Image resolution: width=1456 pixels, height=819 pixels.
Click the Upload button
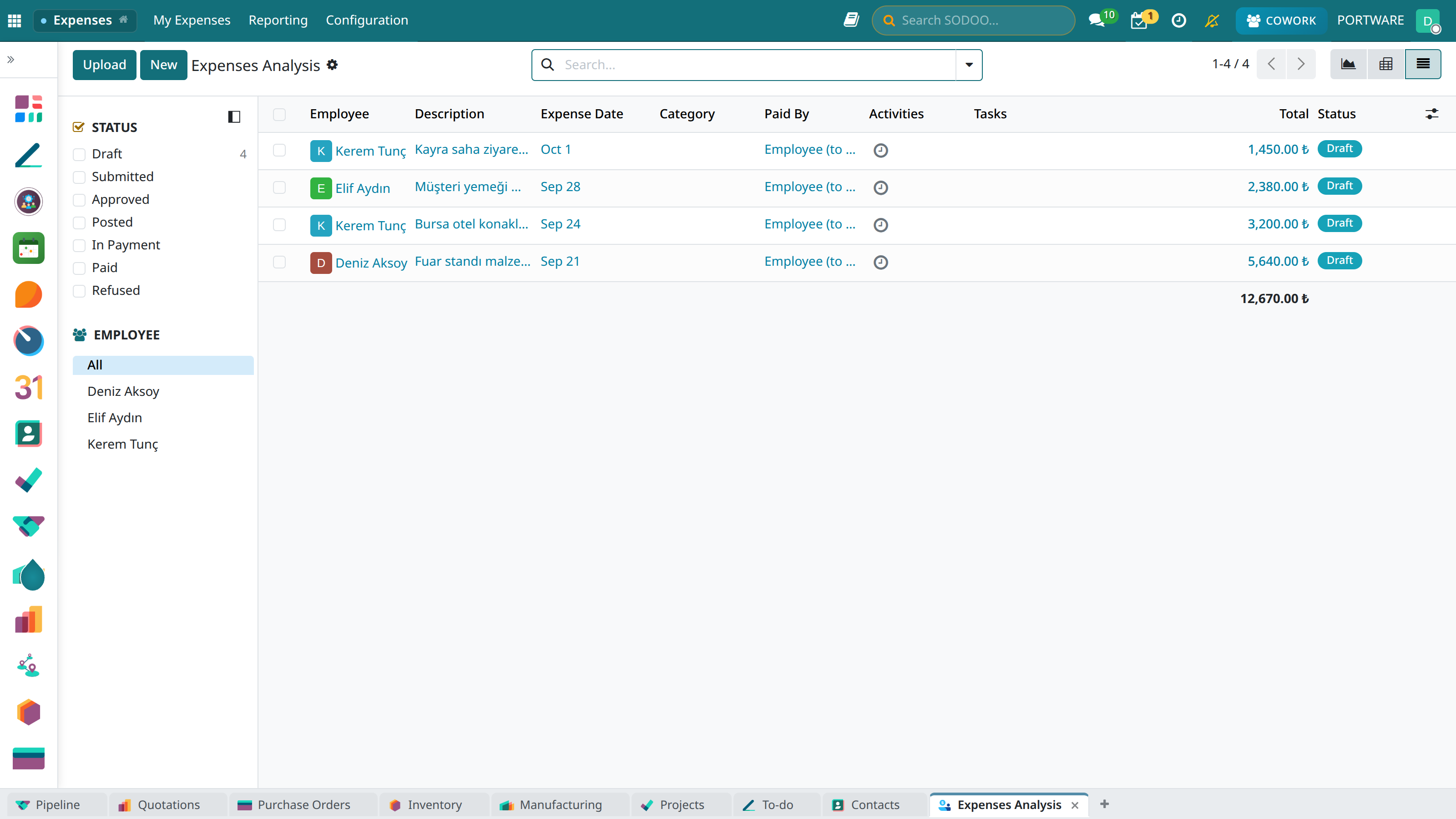[x=105, y=65]
